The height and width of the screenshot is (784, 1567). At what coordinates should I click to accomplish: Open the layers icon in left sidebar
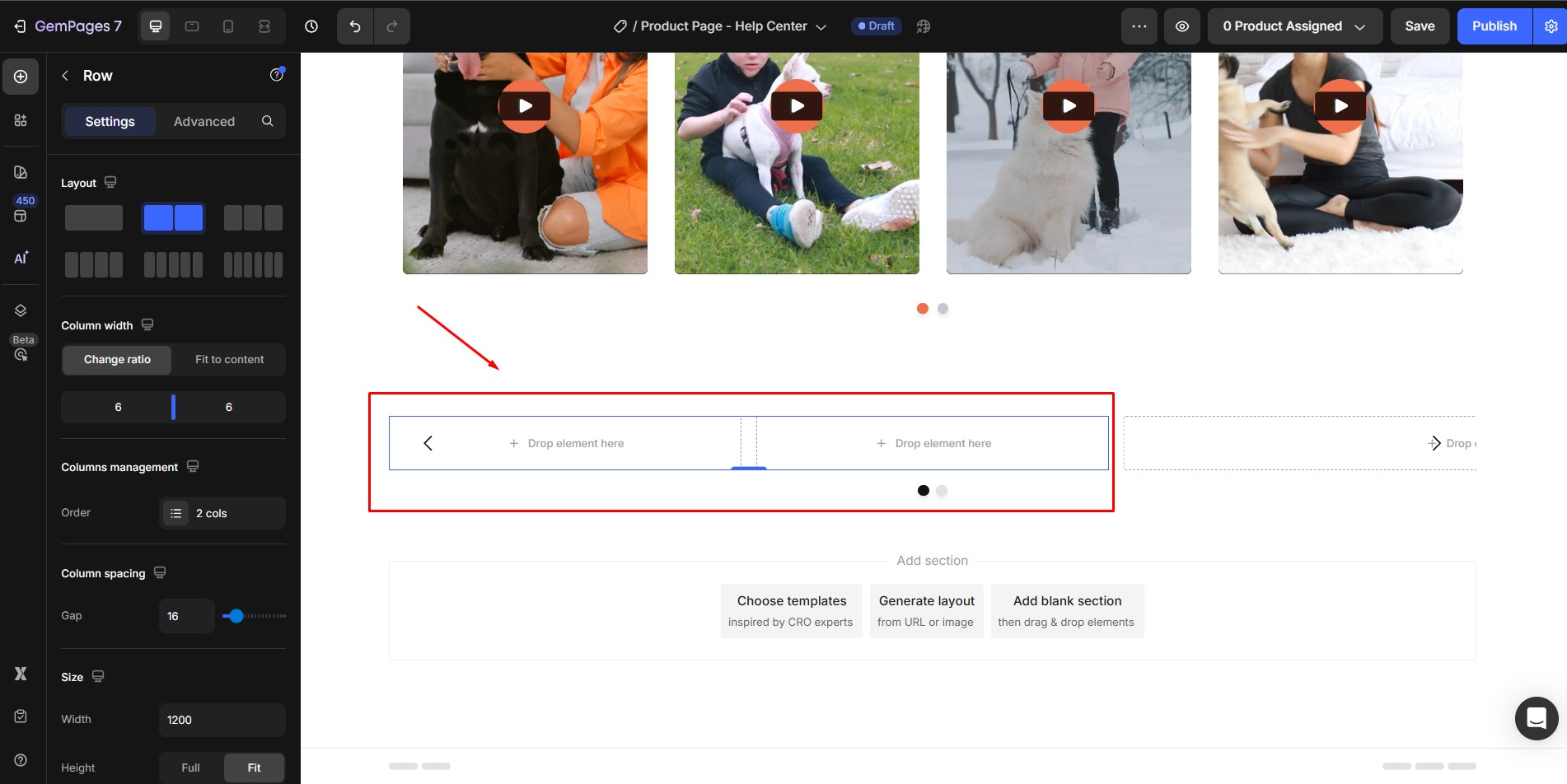point(21,310)
